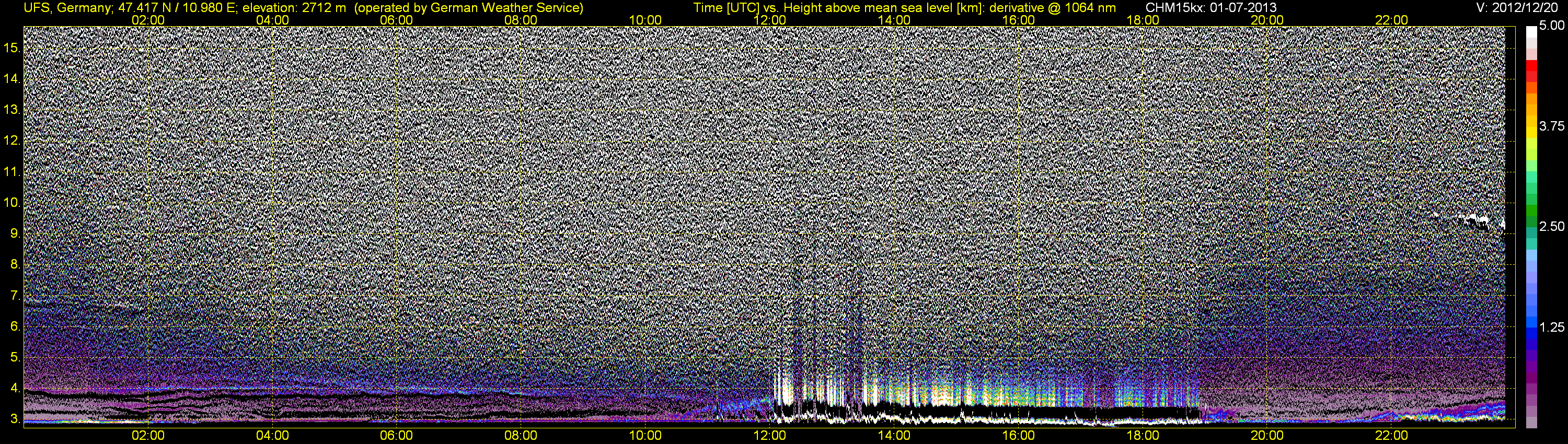Click '12:00' on the upper time axis

769,20
